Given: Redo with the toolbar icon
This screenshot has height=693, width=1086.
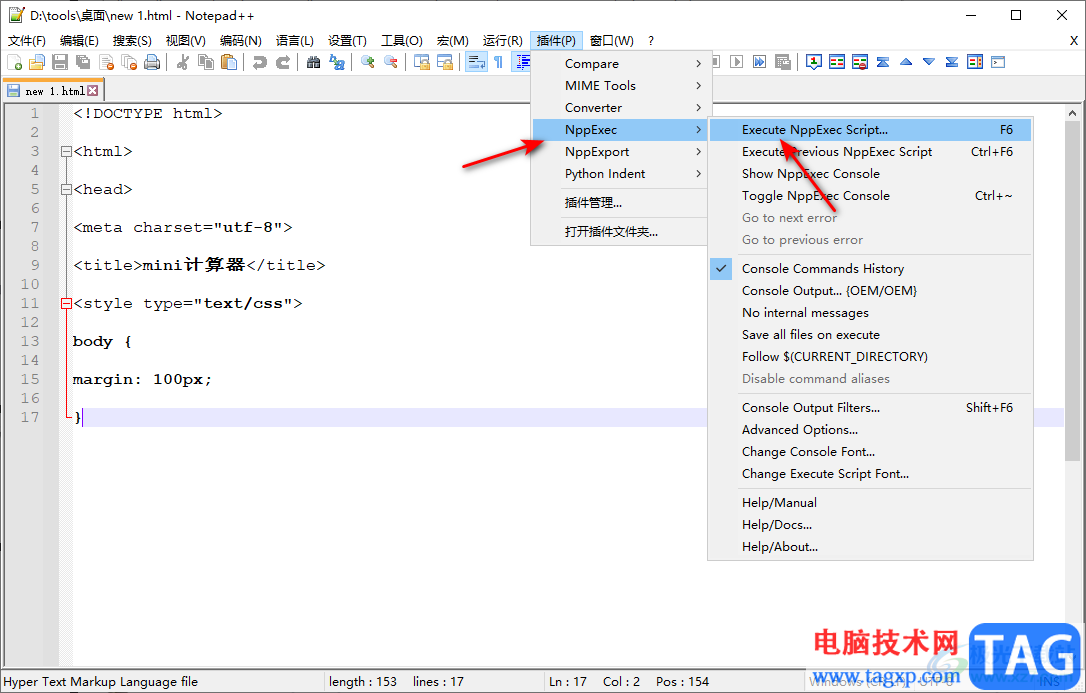Looking at the screenshot, I should click(x=283, y=62).
